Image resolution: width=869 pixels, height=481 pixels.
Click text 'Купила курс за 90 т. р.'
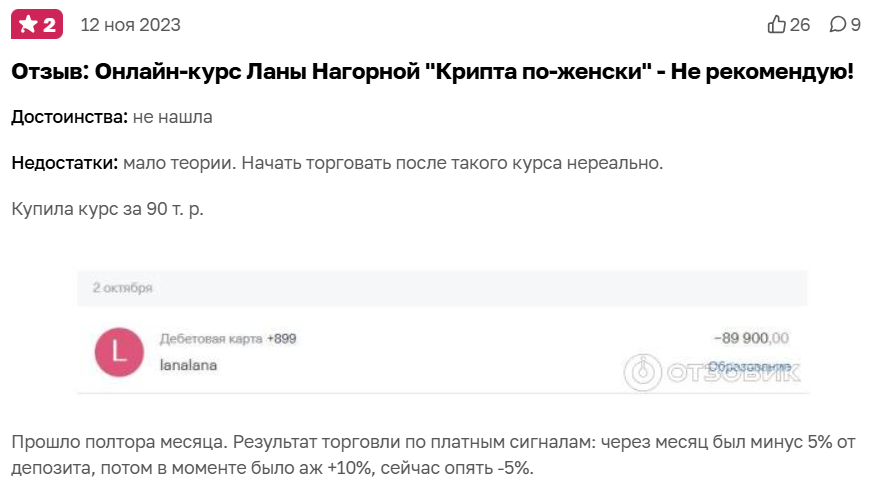(x=108, y=209)
